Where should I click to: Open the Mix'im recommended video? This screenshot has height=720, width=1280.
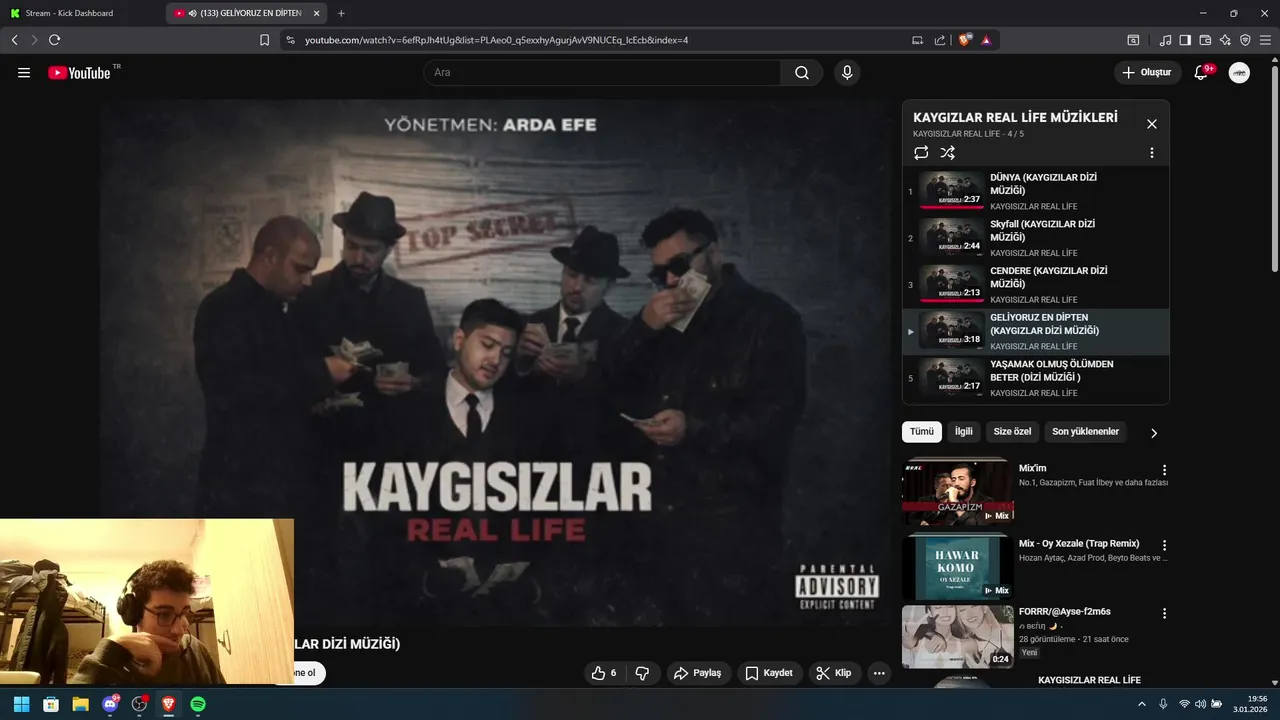[x=1033, y=468]
